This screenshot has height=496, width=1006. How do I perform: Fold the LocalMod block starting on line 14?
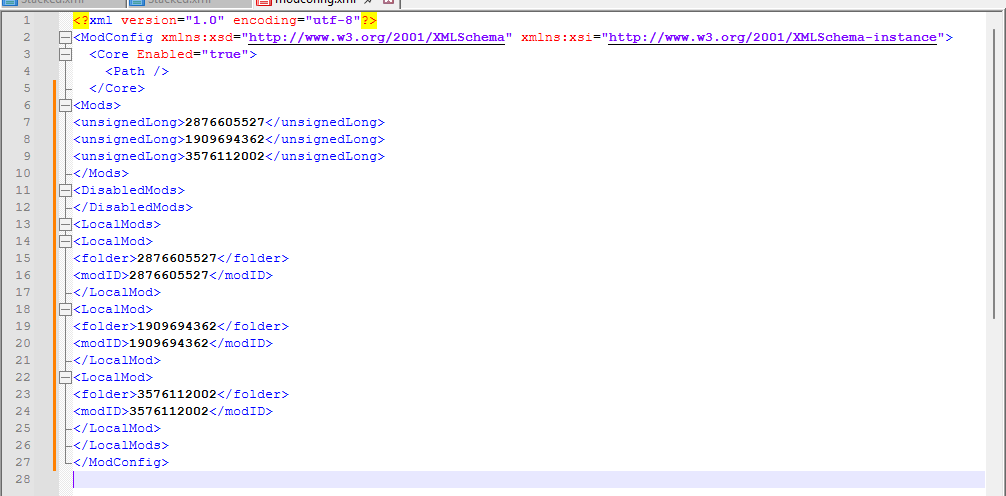[65, 241]
